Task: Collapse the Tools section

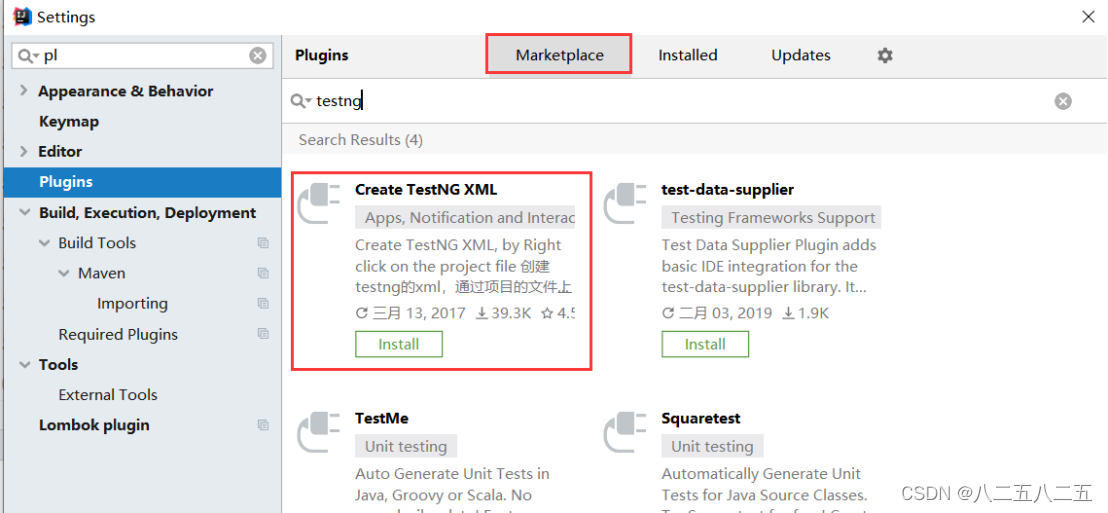Action: (25, 365)
